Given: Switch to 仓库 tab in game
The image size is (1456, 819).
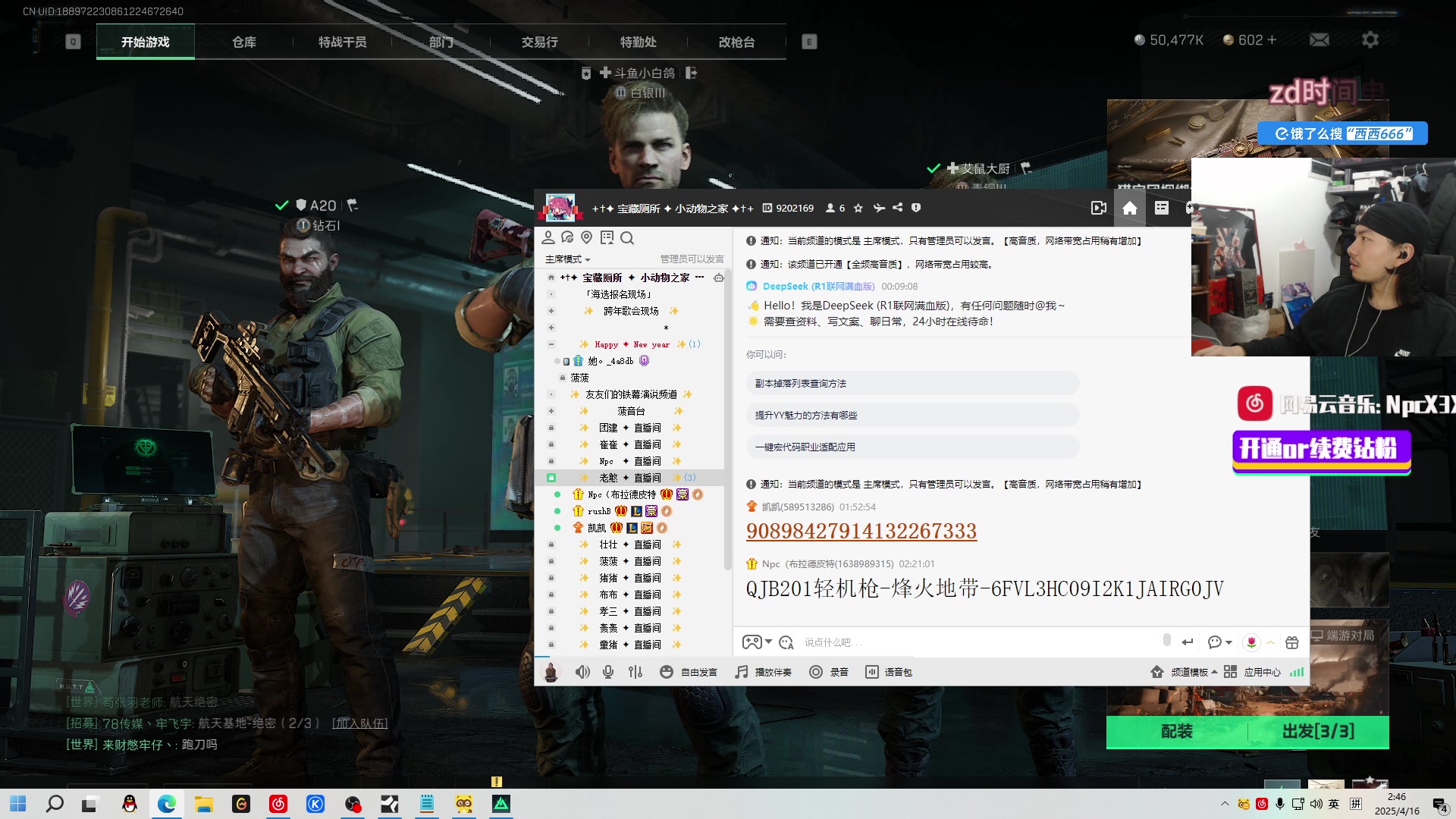Looking at the screenshot, I should [244, 42].
